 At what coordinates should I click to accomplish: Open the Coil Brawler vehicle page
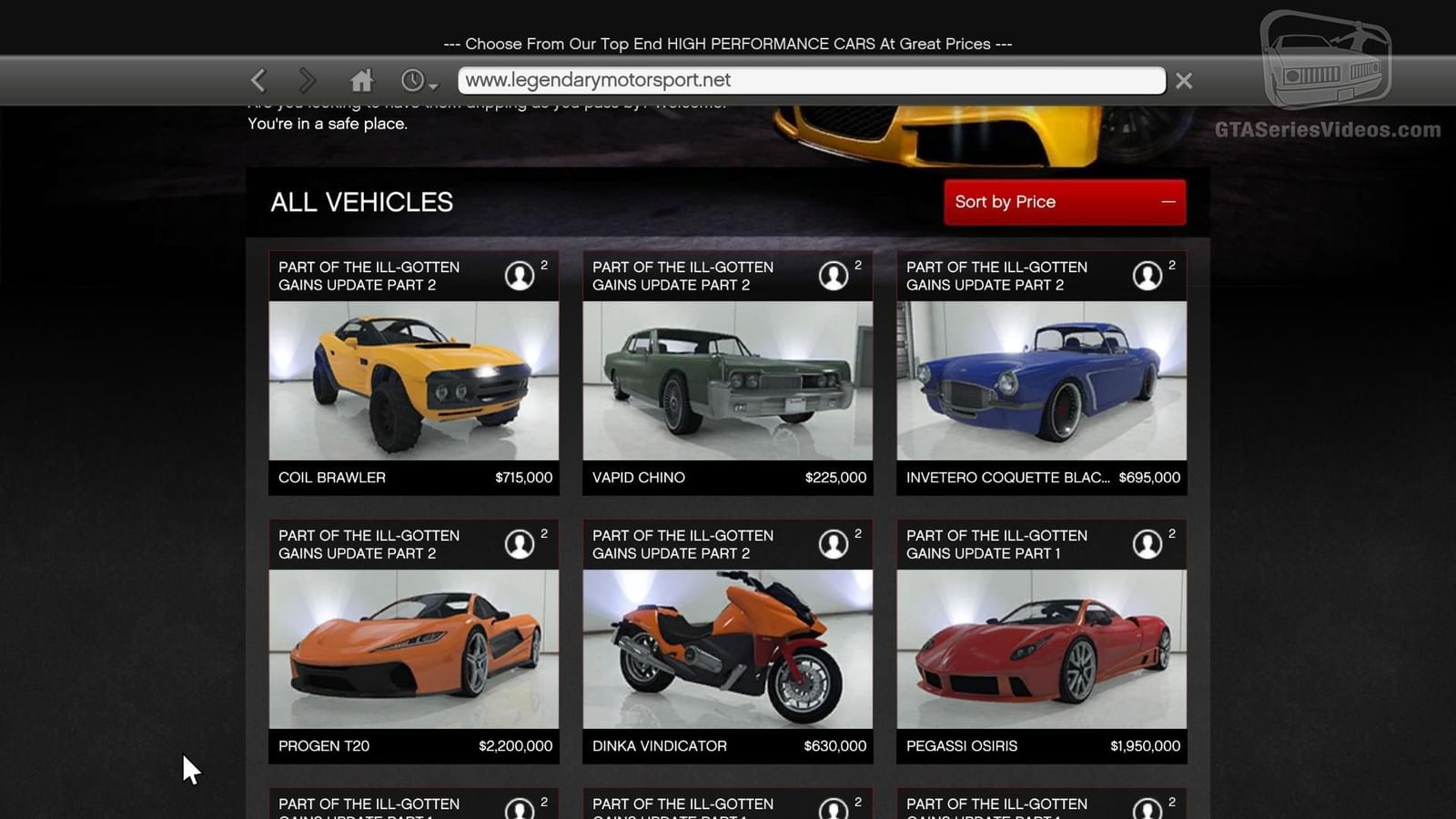click(414, 380)
